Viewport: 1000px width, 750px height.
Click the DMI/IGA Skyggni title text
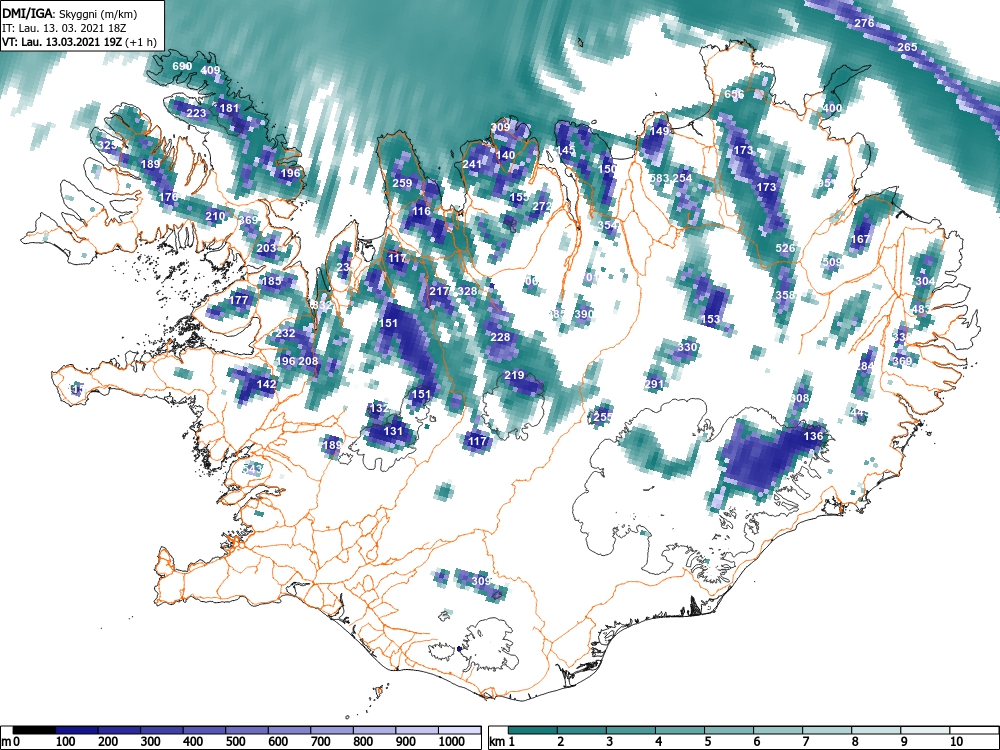(x=70, y=13)
